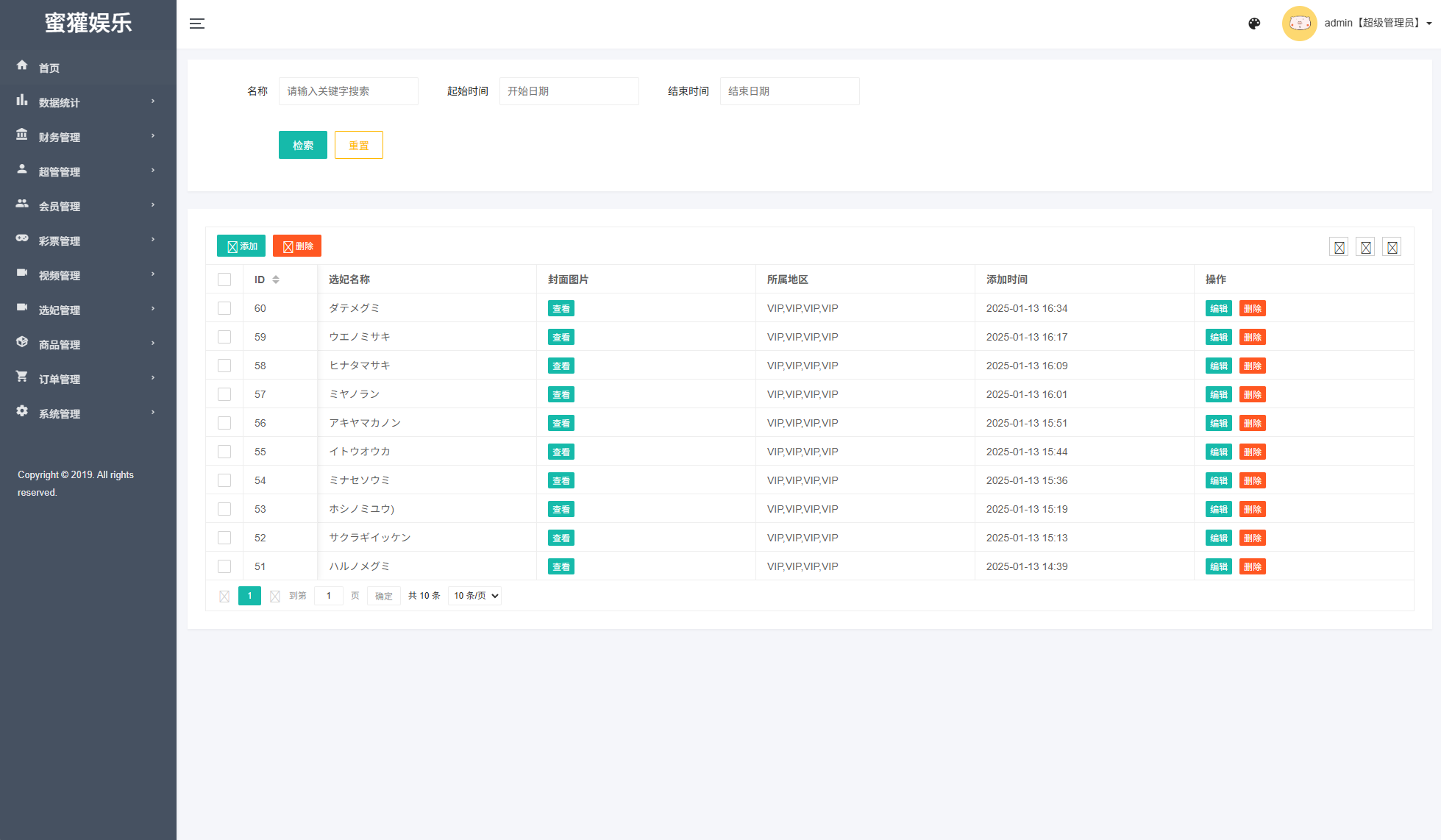Image resolution: width=1441 pixels, height=840 pixels.
Task: Click the home icon beside 首页
Action: coord(22,65)
